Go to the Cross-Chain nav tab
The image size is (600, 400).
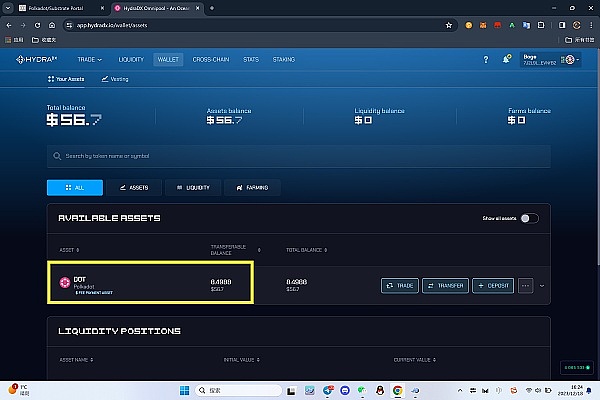pyautogui.click(x=210, y=60)
